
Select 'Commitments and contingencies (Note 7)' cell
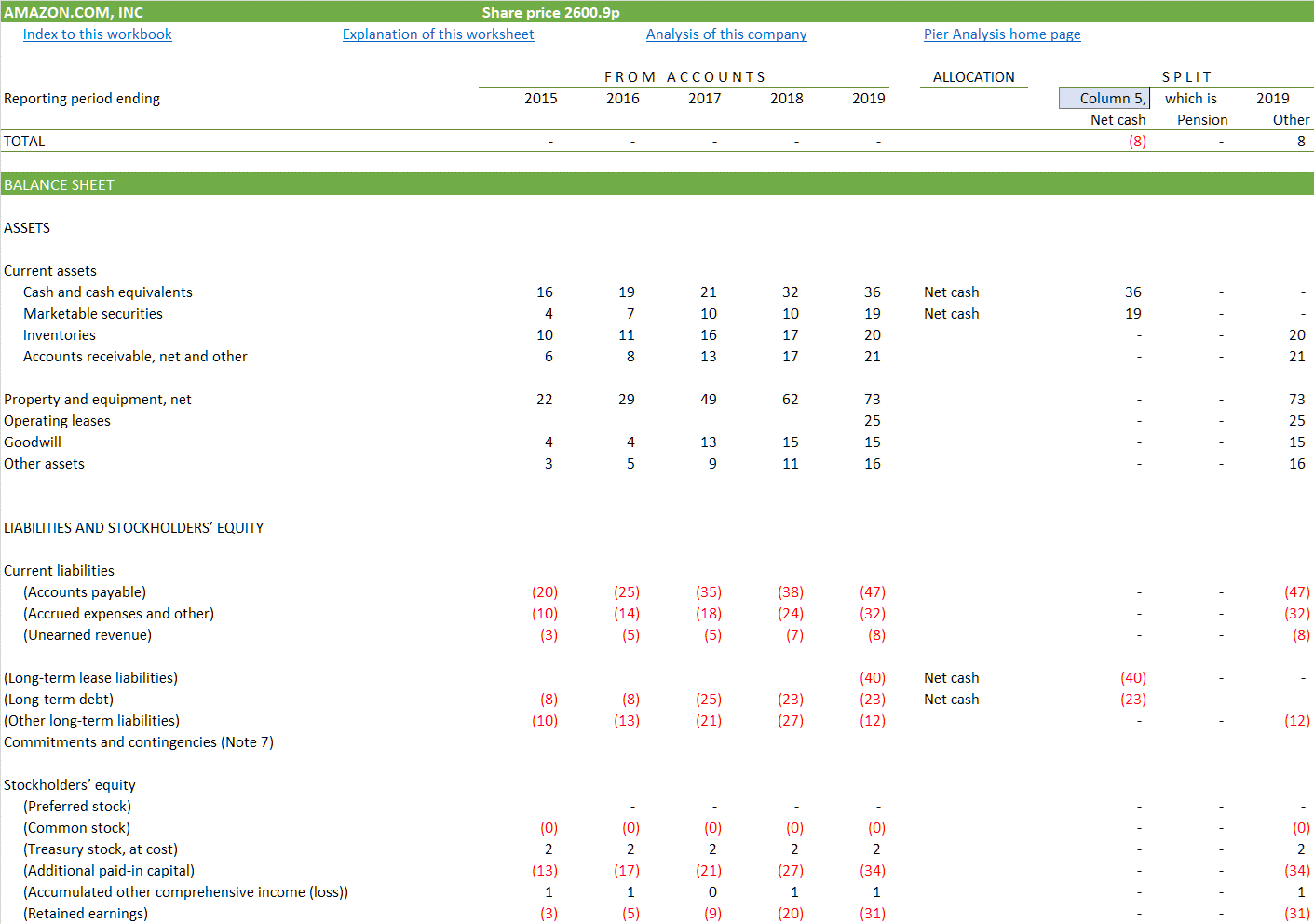pyautogui.click(x=139, y=742)
